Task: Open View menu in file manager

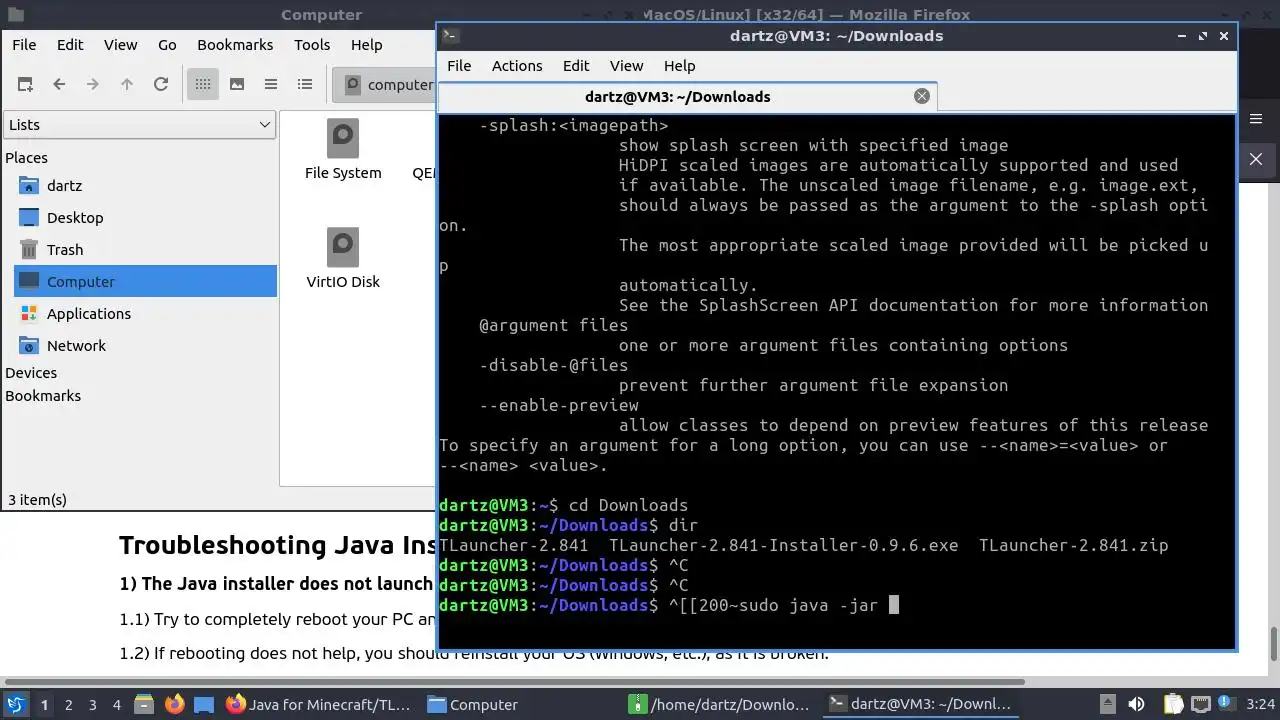Action: [x=120, y=45]
